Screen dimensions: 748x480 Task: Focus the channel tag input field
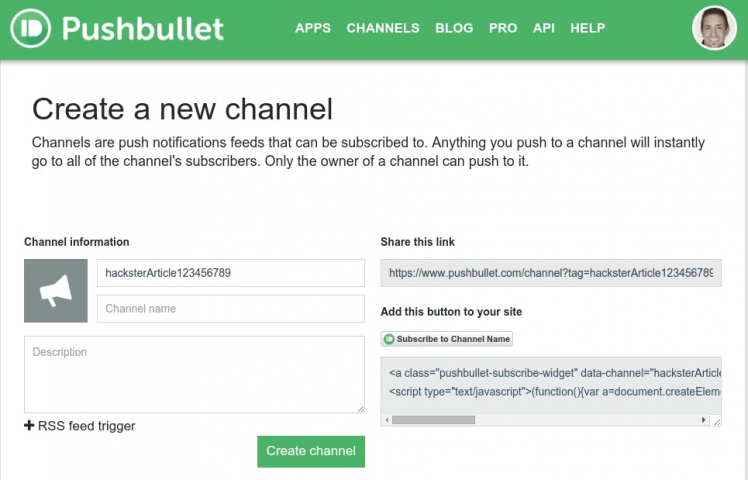[230, 273]
